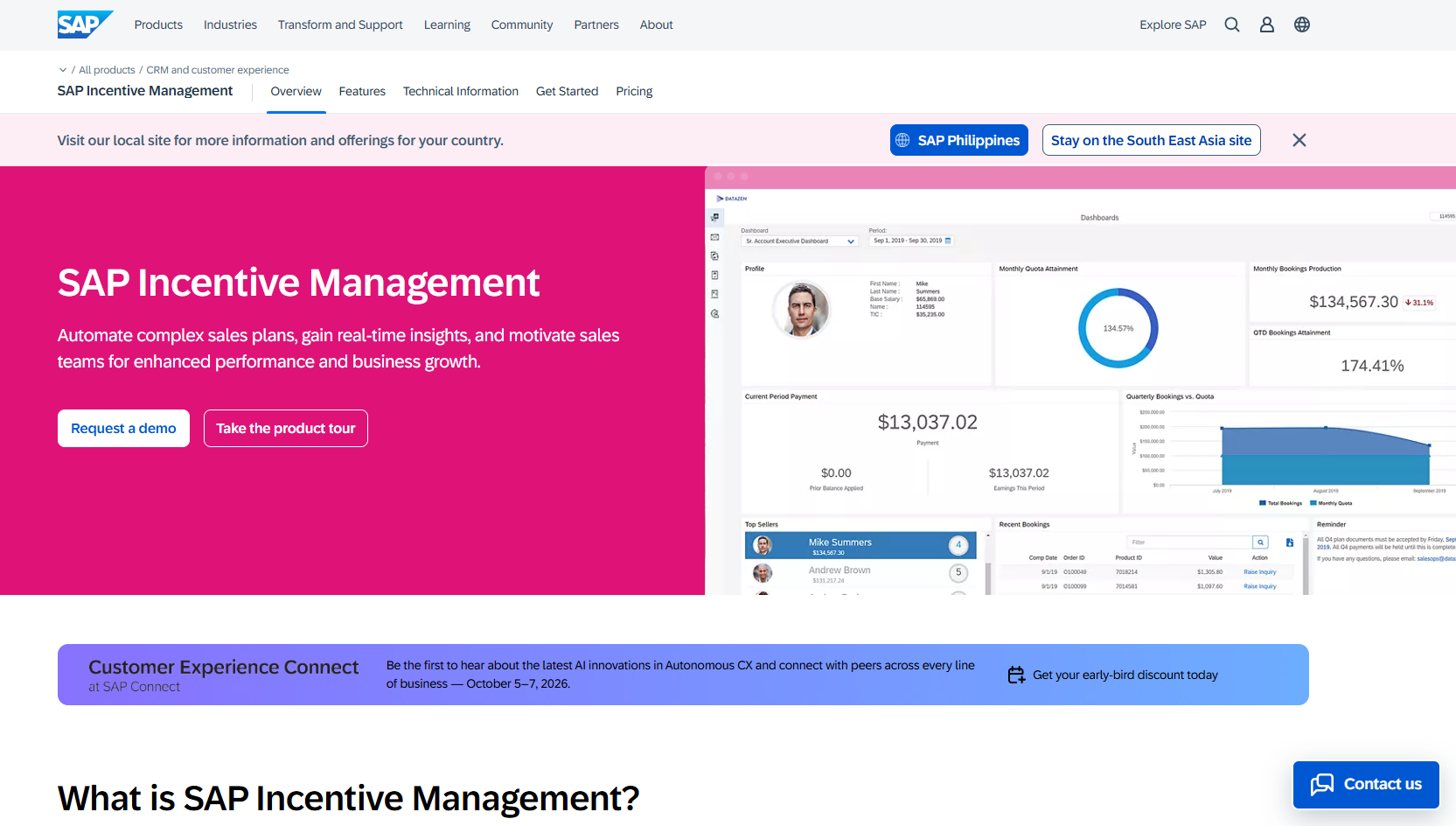View the Pricing tab

[x=634, y=91]
